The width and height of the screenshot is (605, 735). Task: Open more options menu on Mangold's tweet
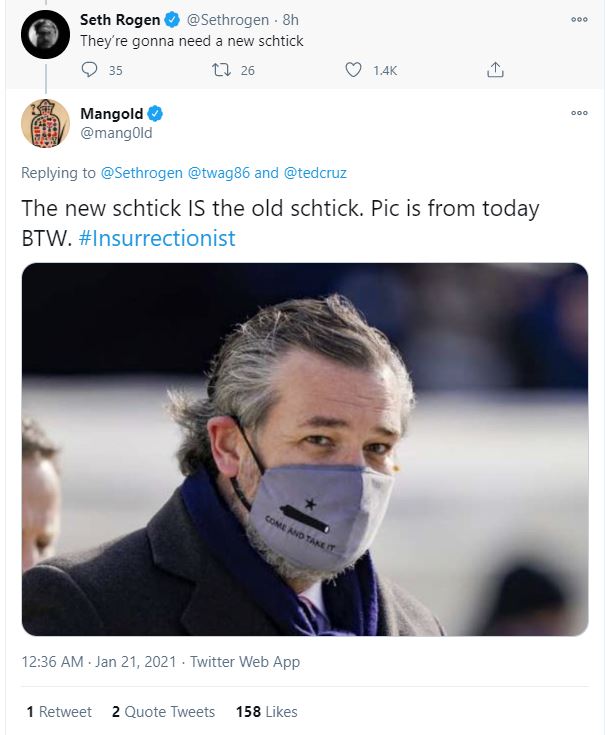tap(579, 113)
